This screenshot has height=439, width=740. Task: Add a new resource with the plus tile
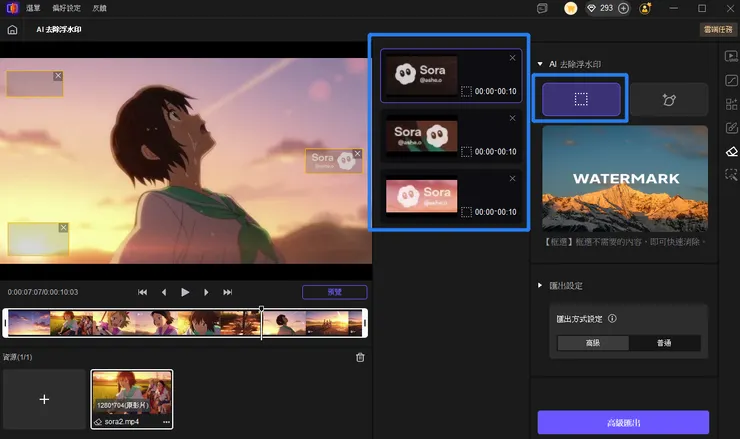44,399
